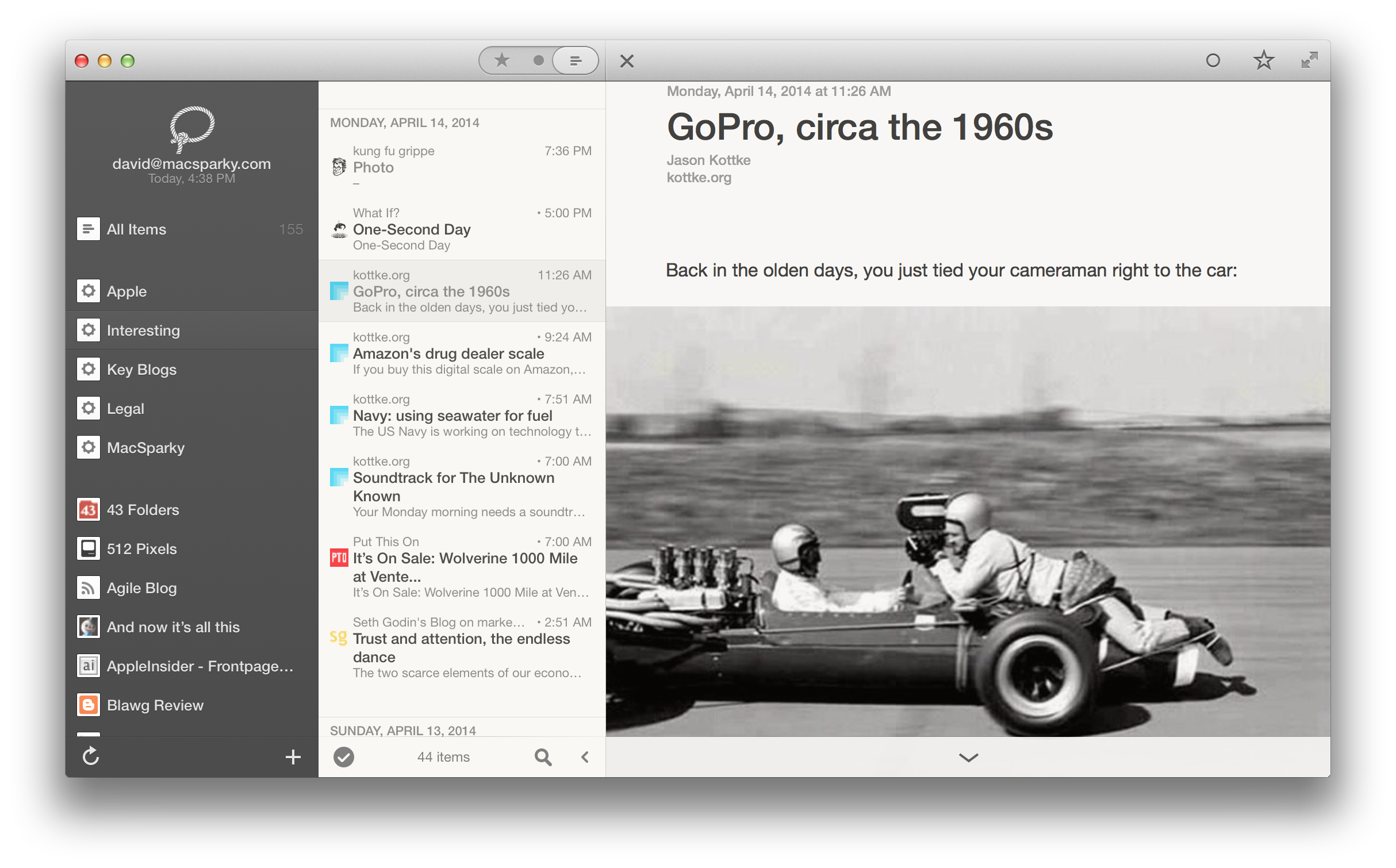
Task: Click the race car photo
Action: [967, 521]
